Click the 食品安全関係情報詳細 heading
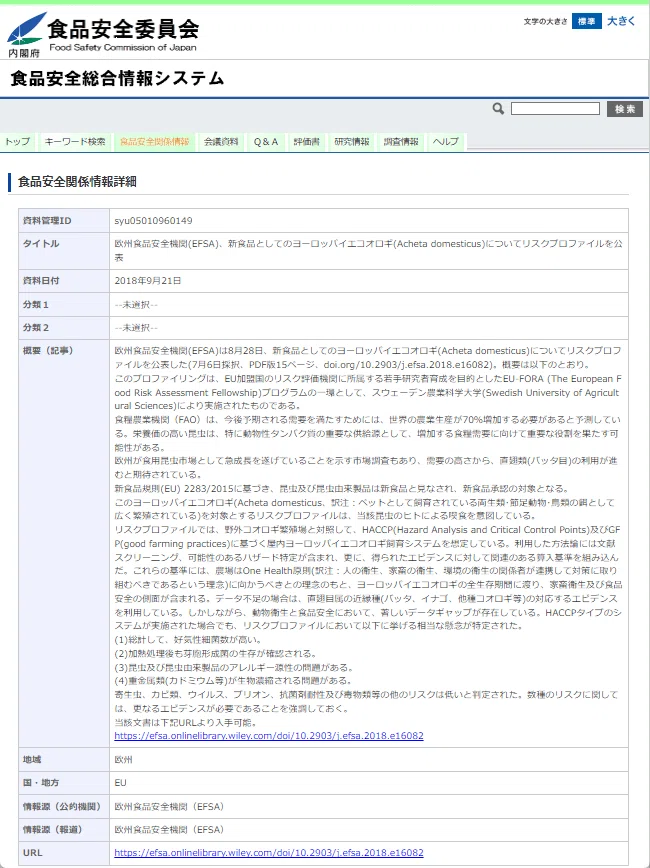 click(77, 182)
